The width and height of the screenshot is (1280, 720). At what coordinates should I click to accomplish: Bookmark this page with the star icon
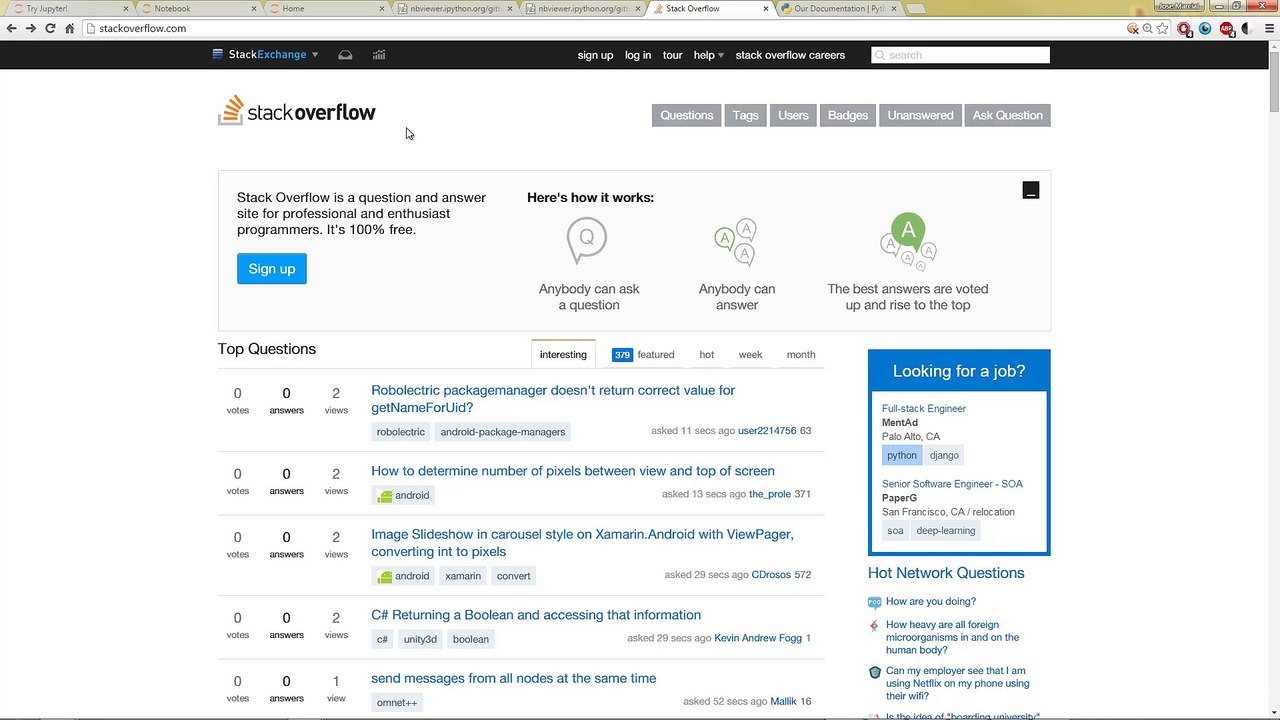1163,28
